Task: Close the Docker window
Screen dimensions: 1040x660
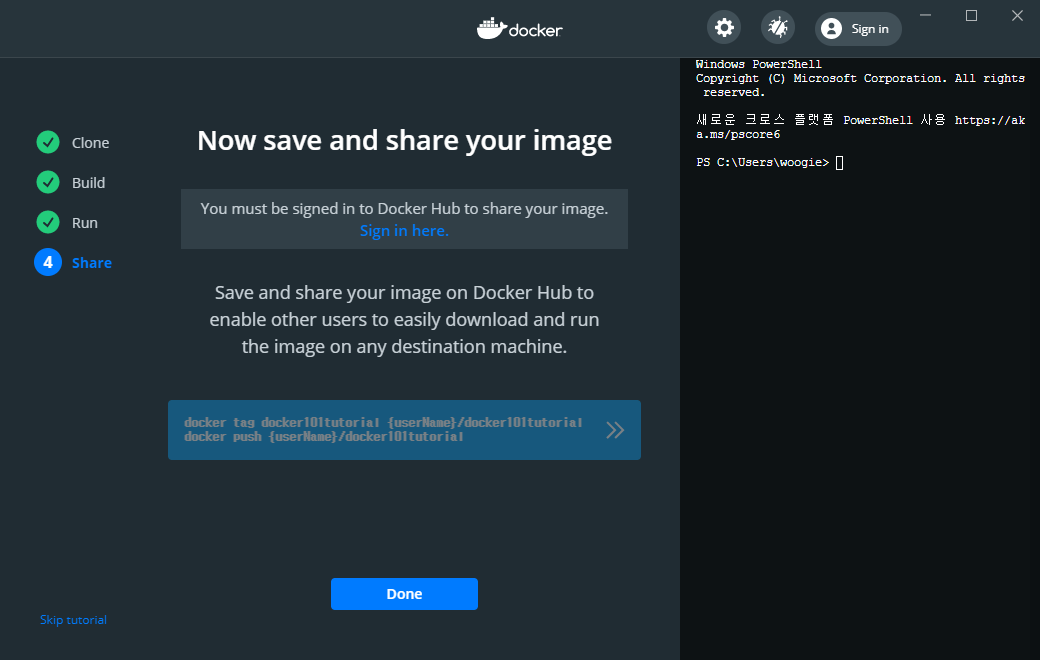Action: tap(1017, 15)
